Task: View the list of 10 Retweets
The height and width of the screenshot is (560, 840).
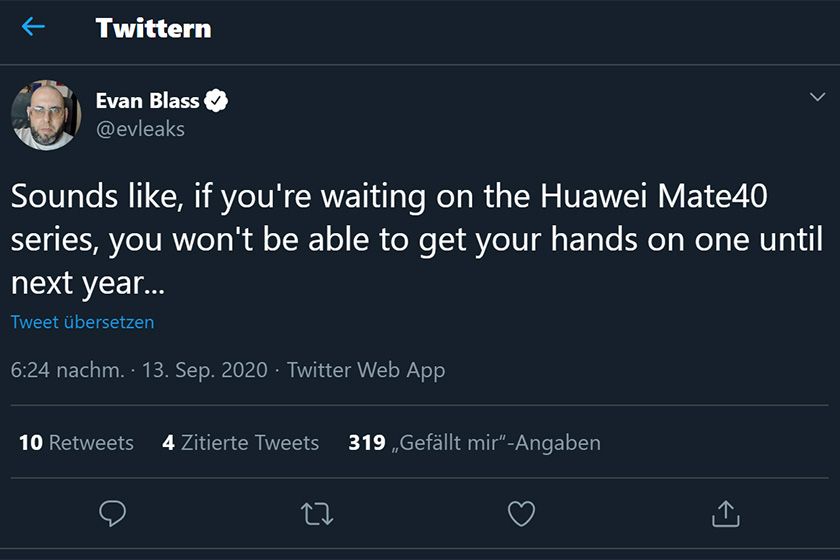Action: tap(76, 442)
